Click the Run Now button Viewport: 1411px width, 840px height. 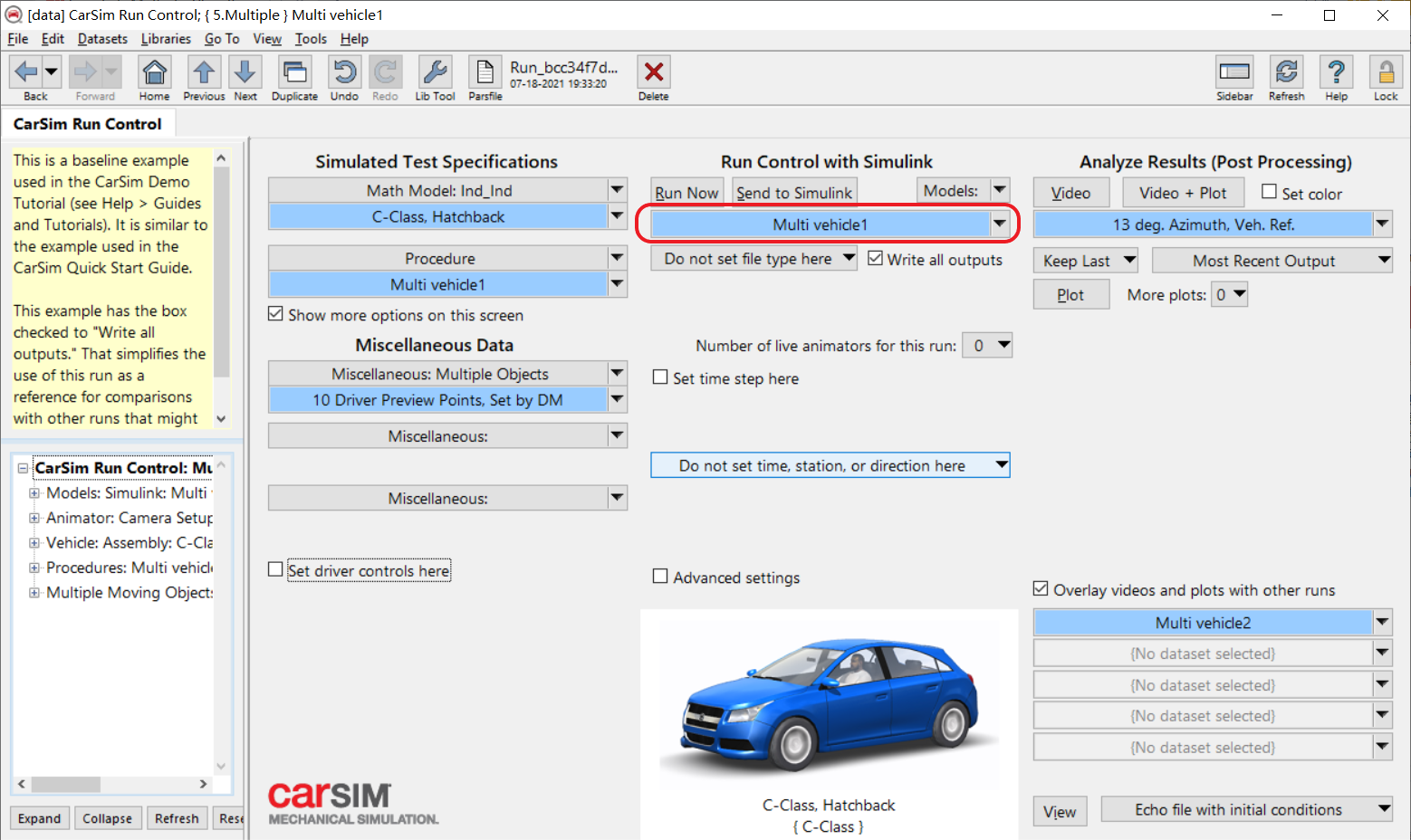click(686, 192)
